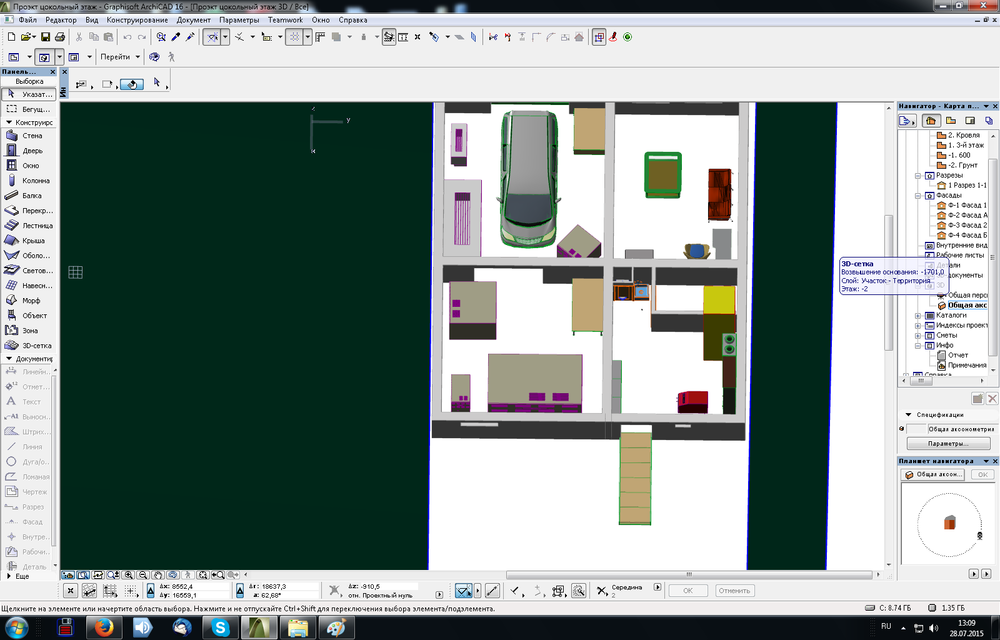Select Ф-1 Фасад in navigator tree
The width and height of the screenshot is (1000, 640).
click(x=966, y=205)
